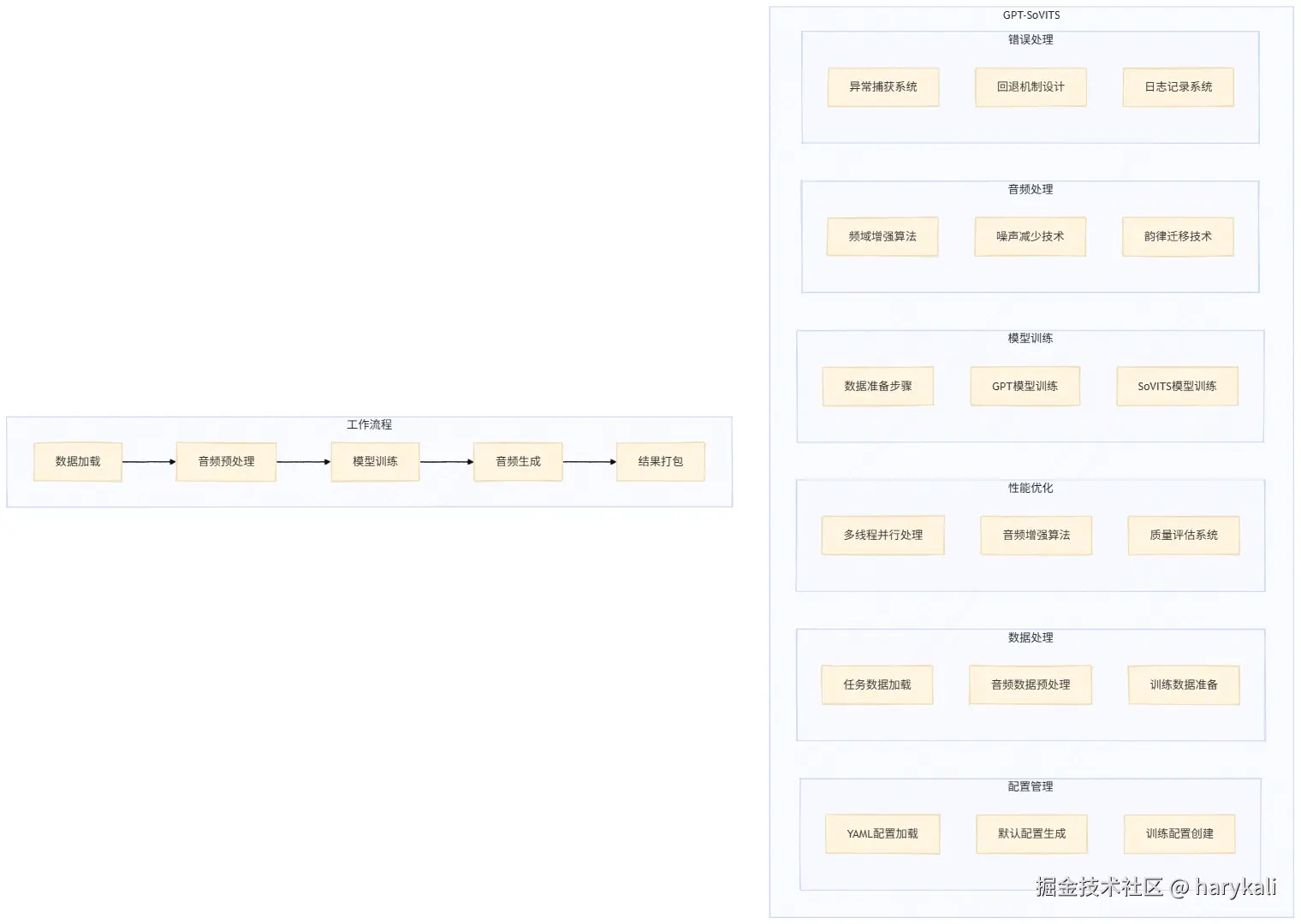Select the 工作流程 group title
The image size is (1301, 924).
(x=369, y=425)
